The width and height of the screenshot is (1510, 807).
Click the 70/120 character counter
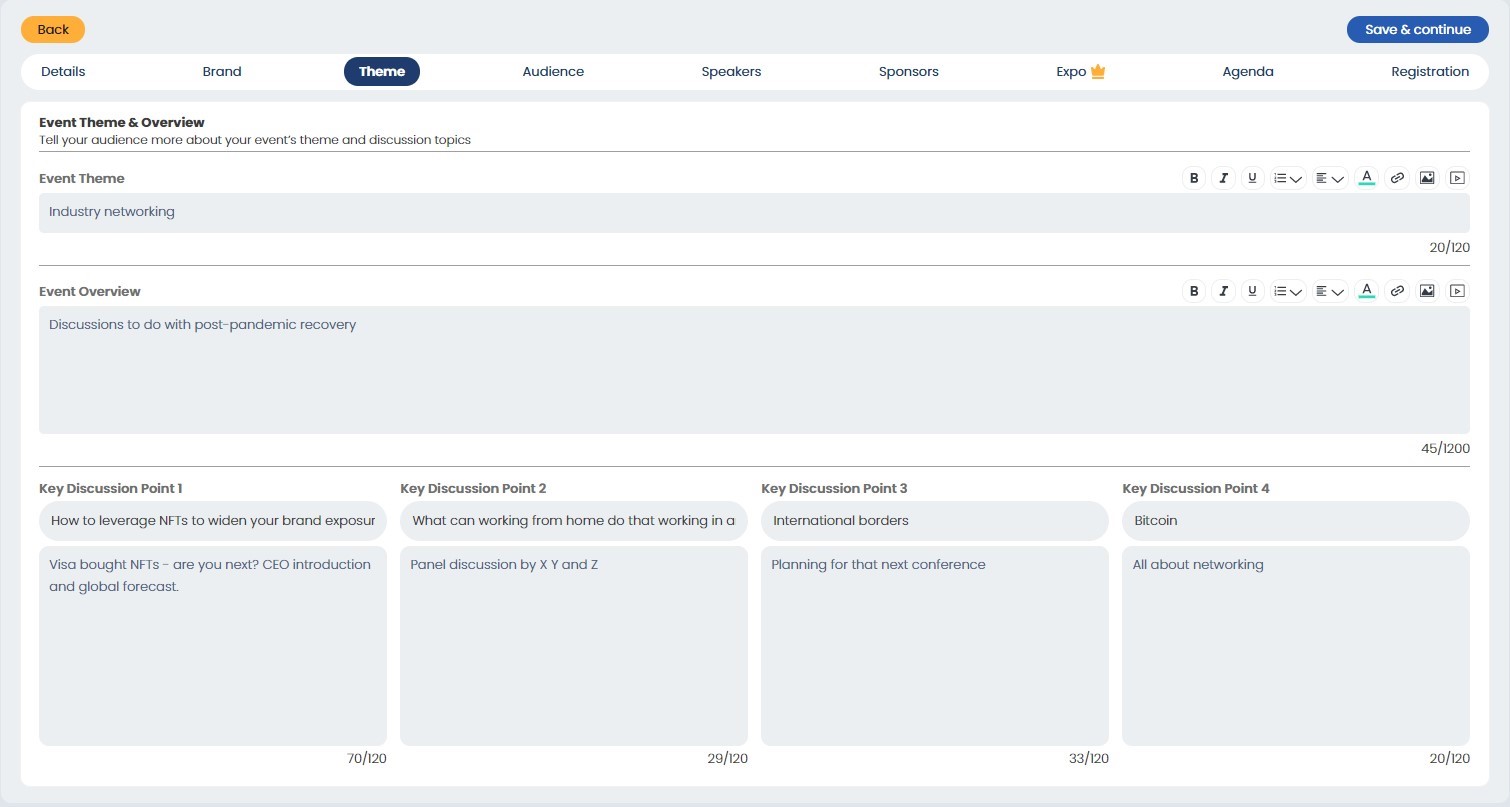point(366,759)
